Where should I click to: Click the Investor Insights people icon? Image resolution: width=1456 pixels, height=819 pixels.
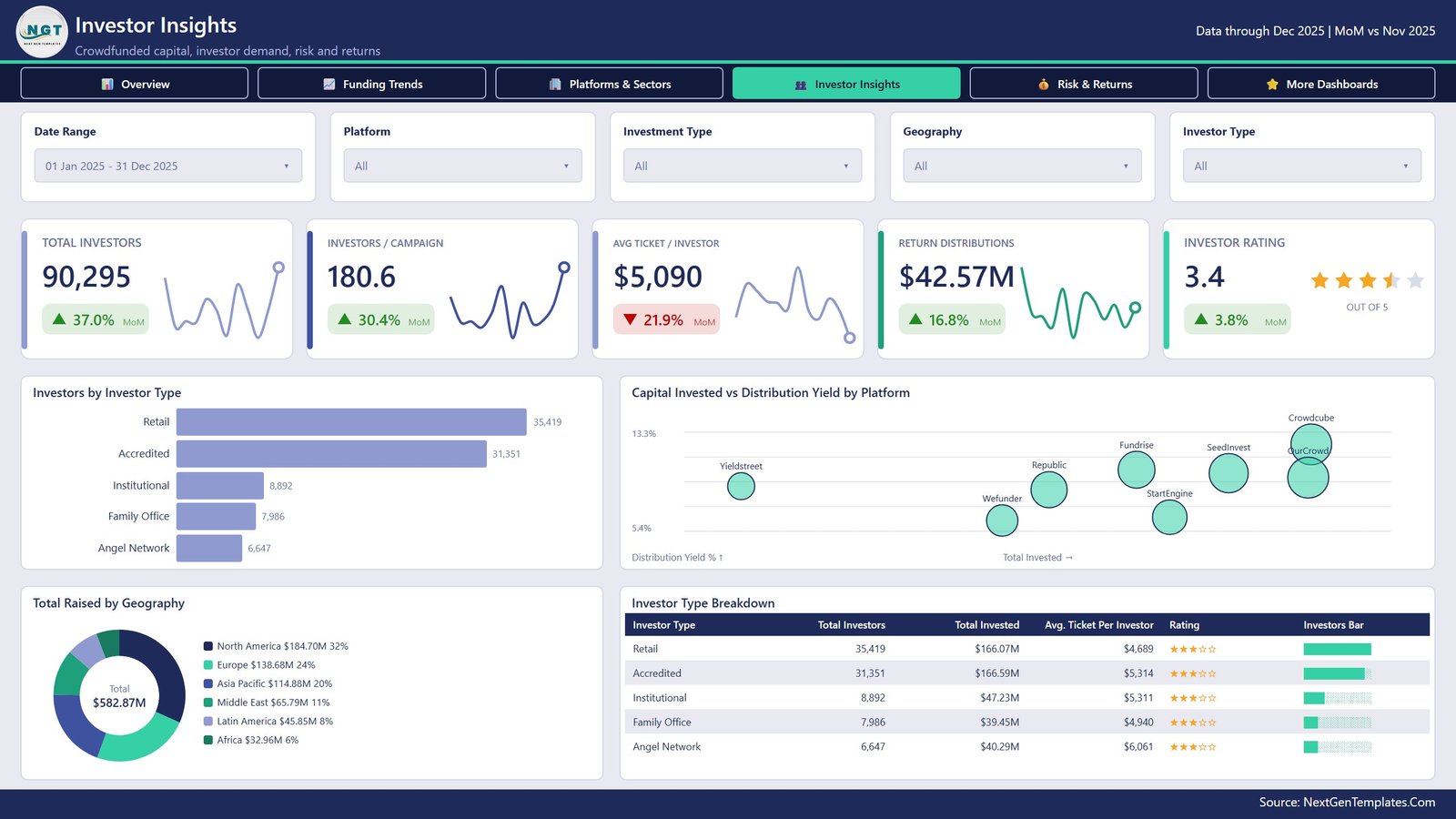[801, 85]
